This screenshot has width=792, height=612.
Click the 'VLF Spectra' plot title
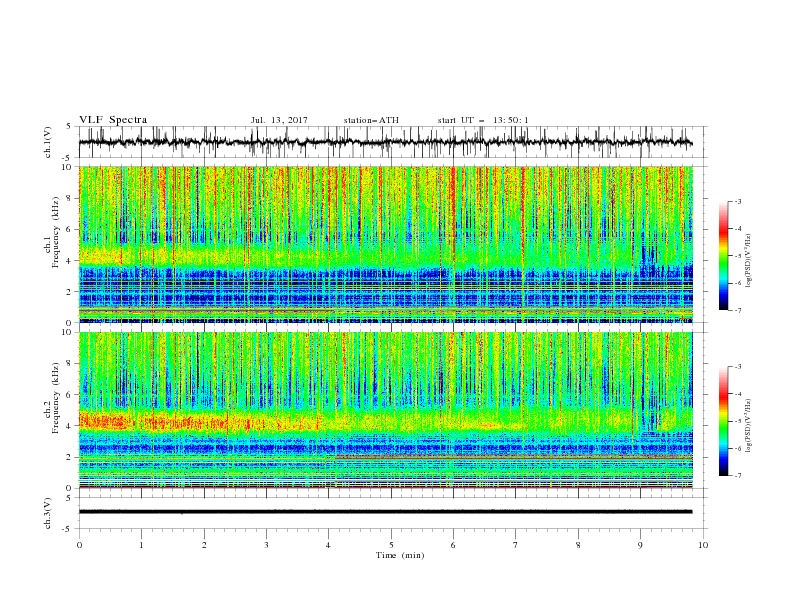pos(113,120)
